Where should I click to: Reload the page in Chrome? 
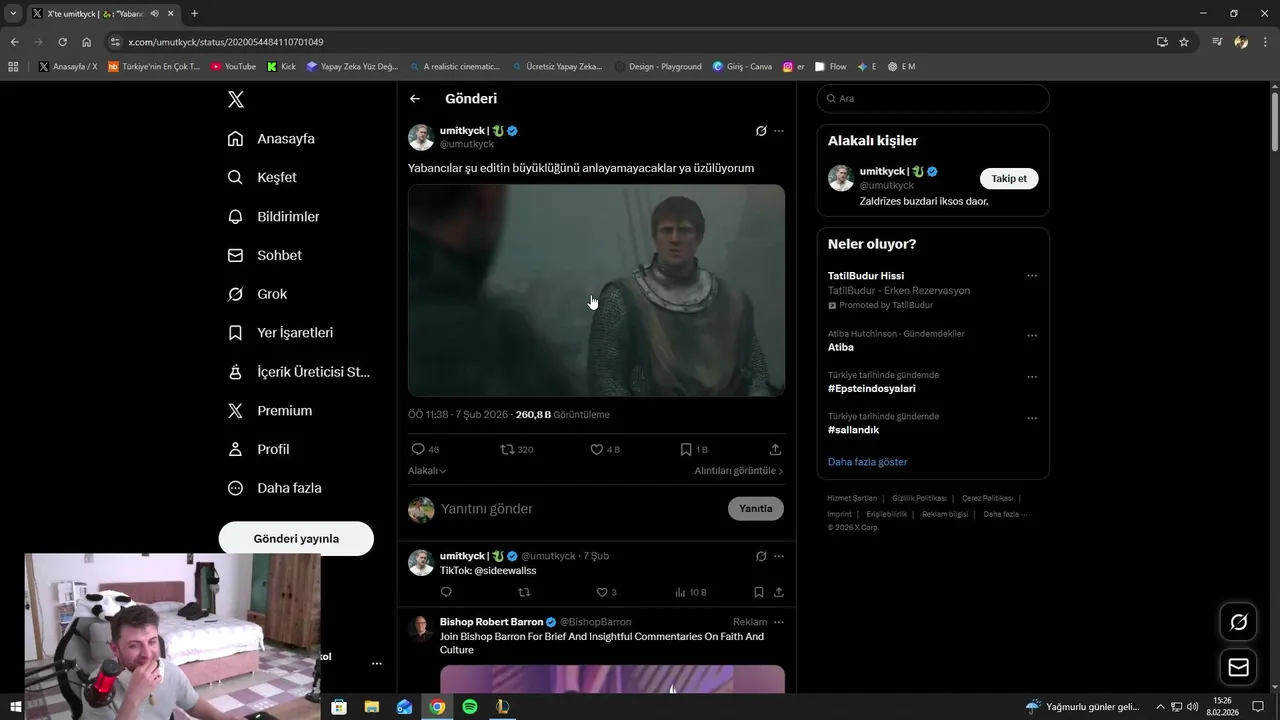tap(62, 42)
